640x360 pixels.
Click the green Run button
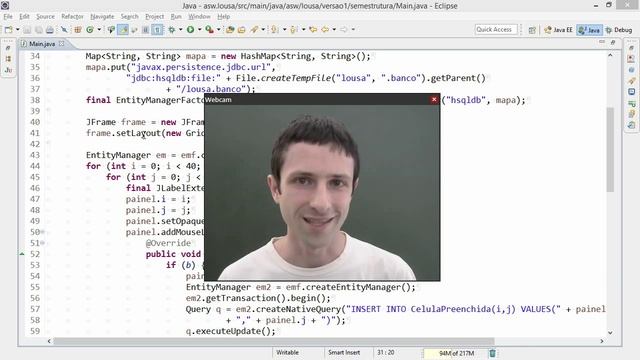[190, 30]
